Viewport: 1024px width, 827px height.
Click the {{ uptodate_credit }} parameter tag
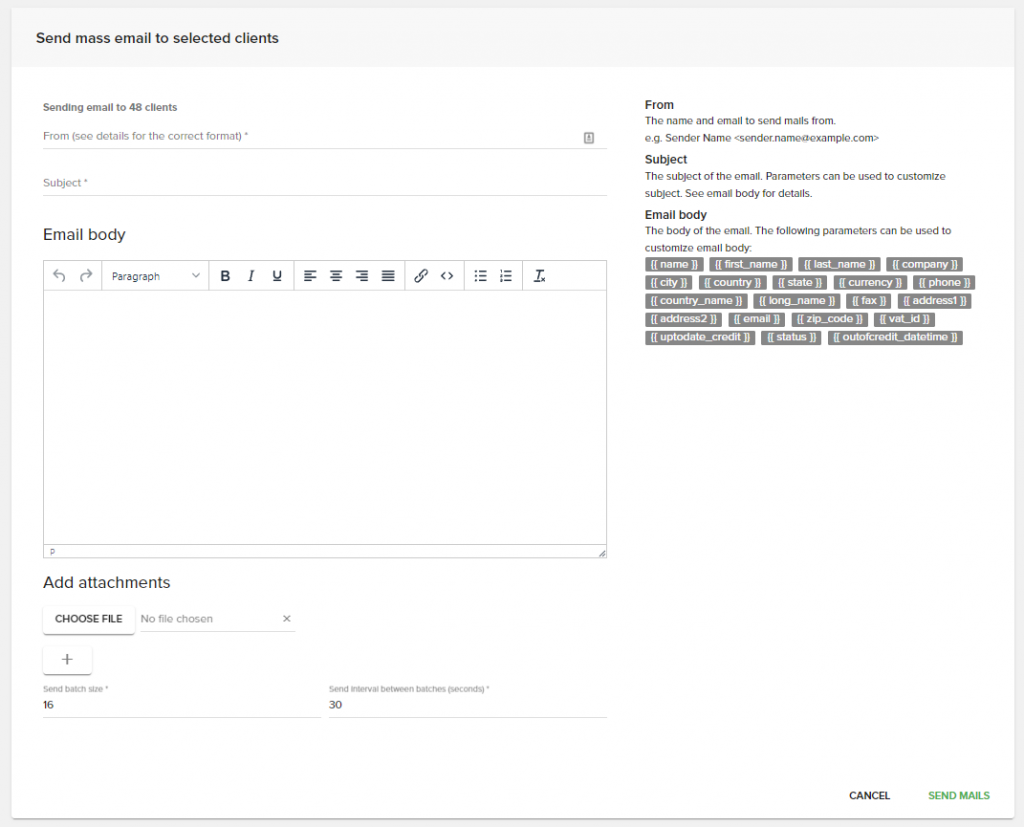tap(700, 337)
